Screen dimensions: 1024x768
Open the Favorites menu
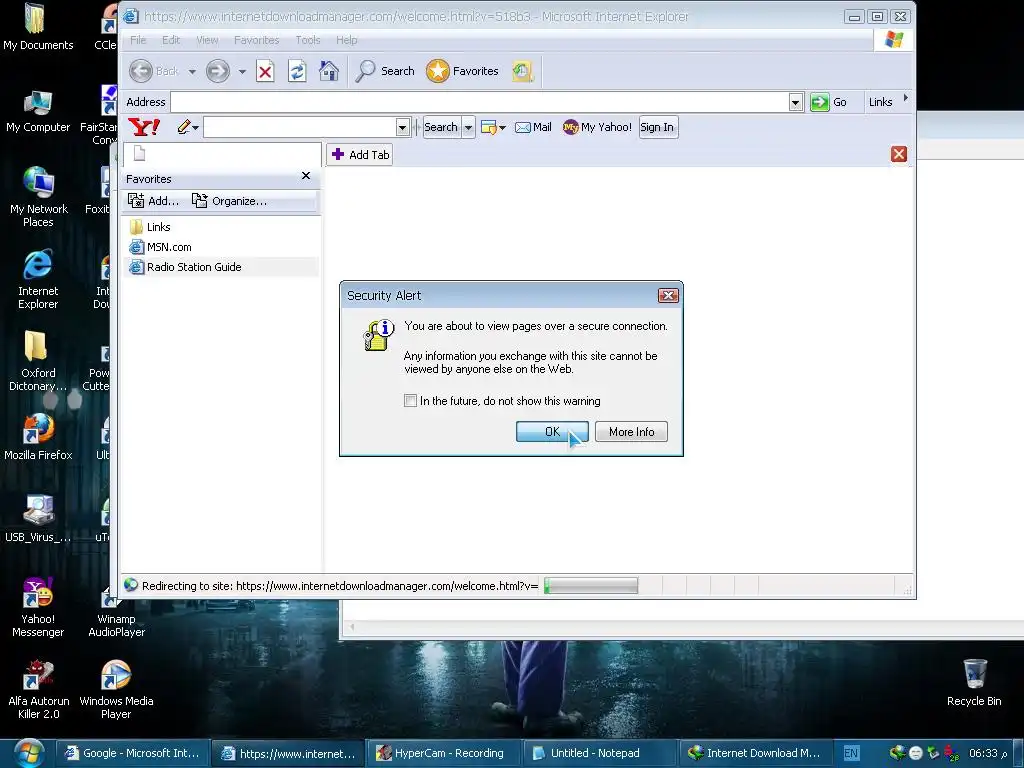click(257, 40)
